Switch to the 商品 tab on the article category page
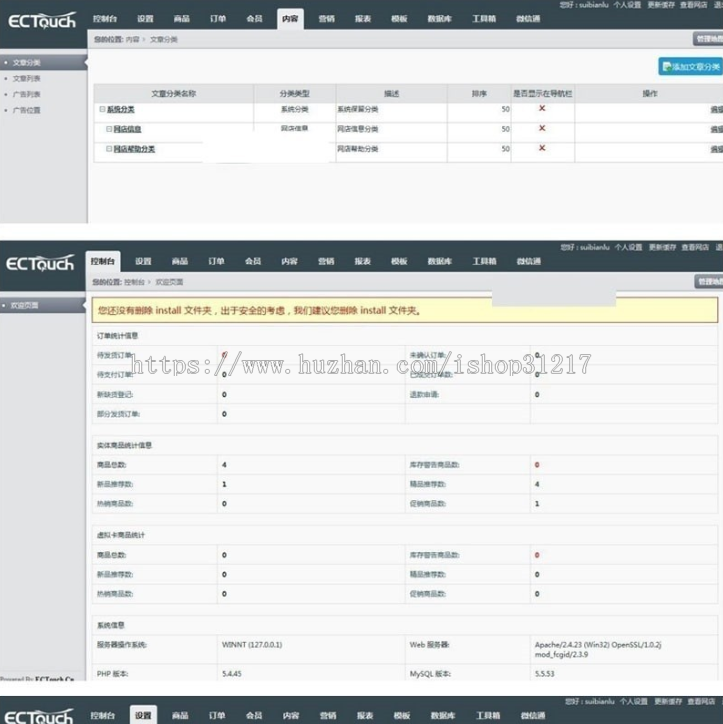The image size is (723, 724). [x=181, y=19]
